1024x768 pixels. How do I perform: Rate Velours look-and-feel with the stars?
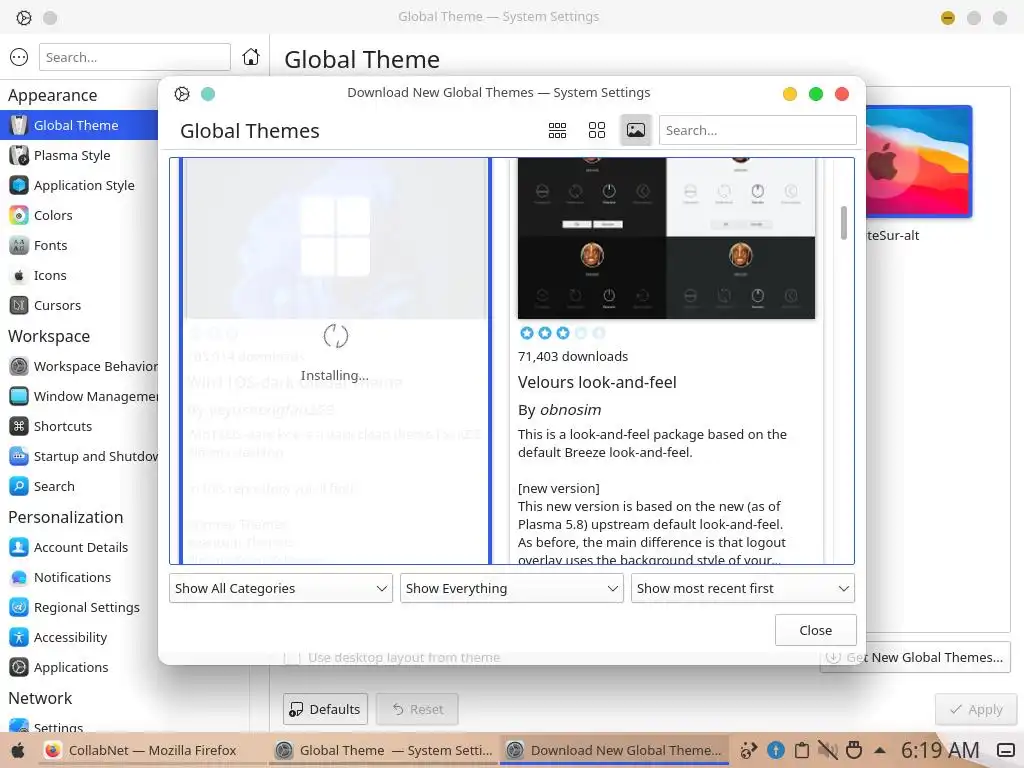(x=562, y=333)
